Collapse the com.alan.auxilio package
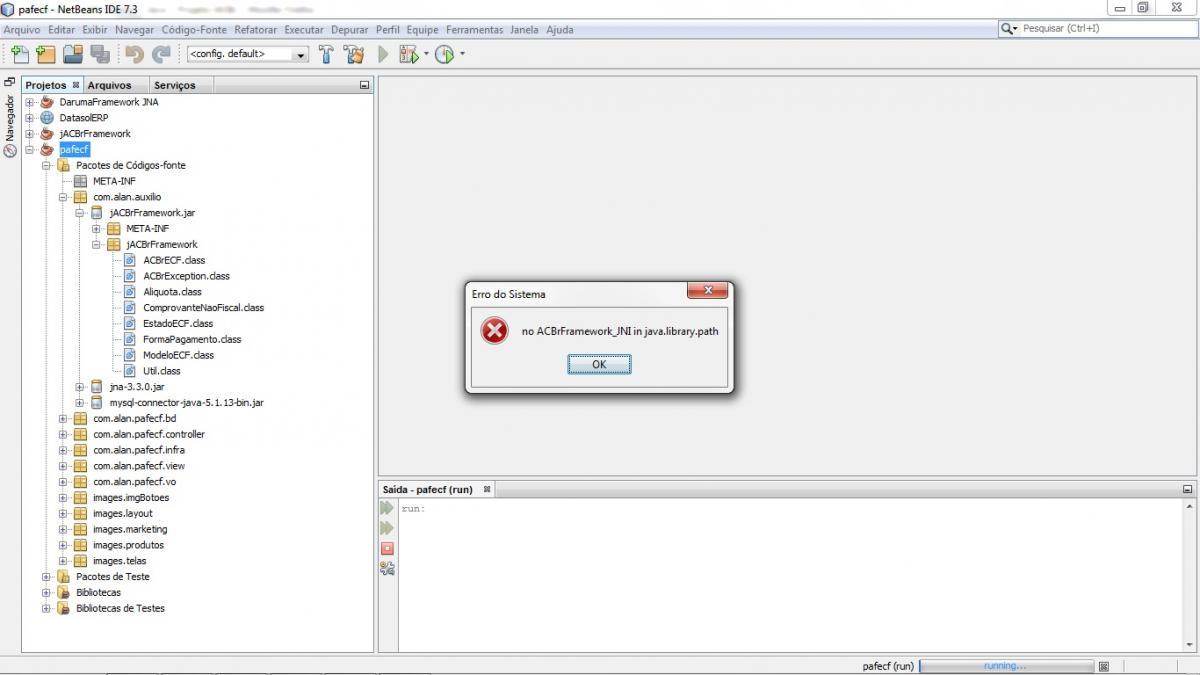The width and height of the screenshot is (1200, 675). (x=63, y=197)
